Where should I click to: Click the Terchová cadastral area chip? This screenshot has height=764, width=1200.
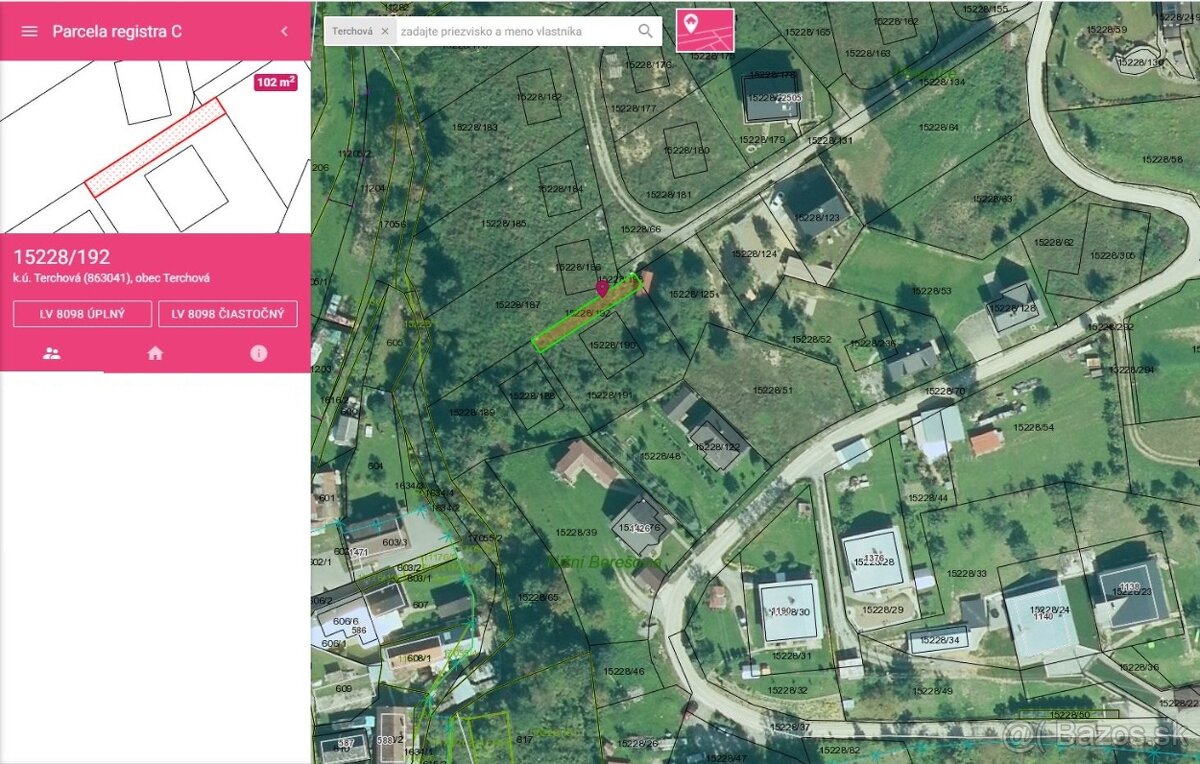[353, 31]
